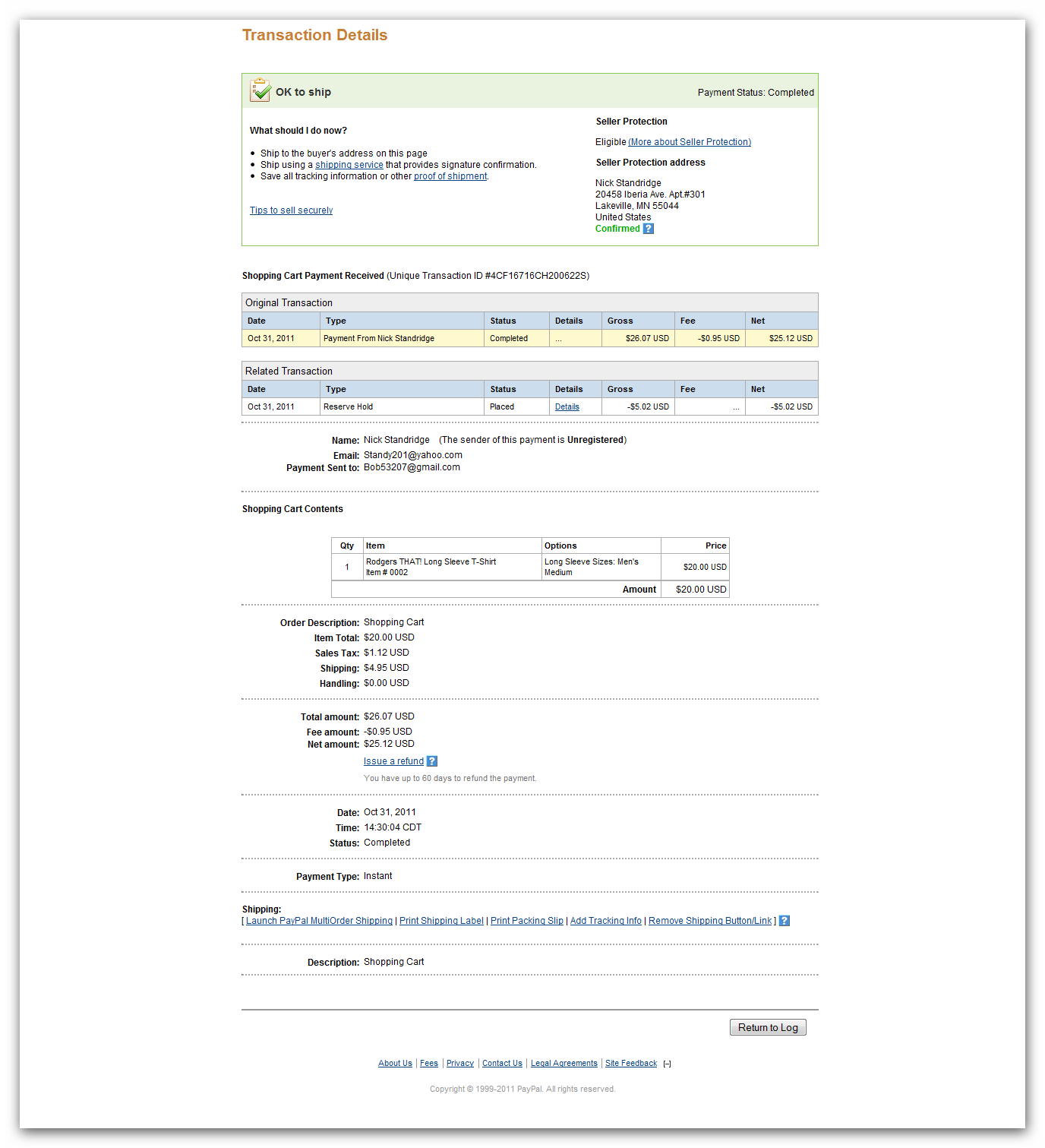Open More about Seller Protection link
This screenshot has width=1045, height=1148.
(x=690, y=142)
